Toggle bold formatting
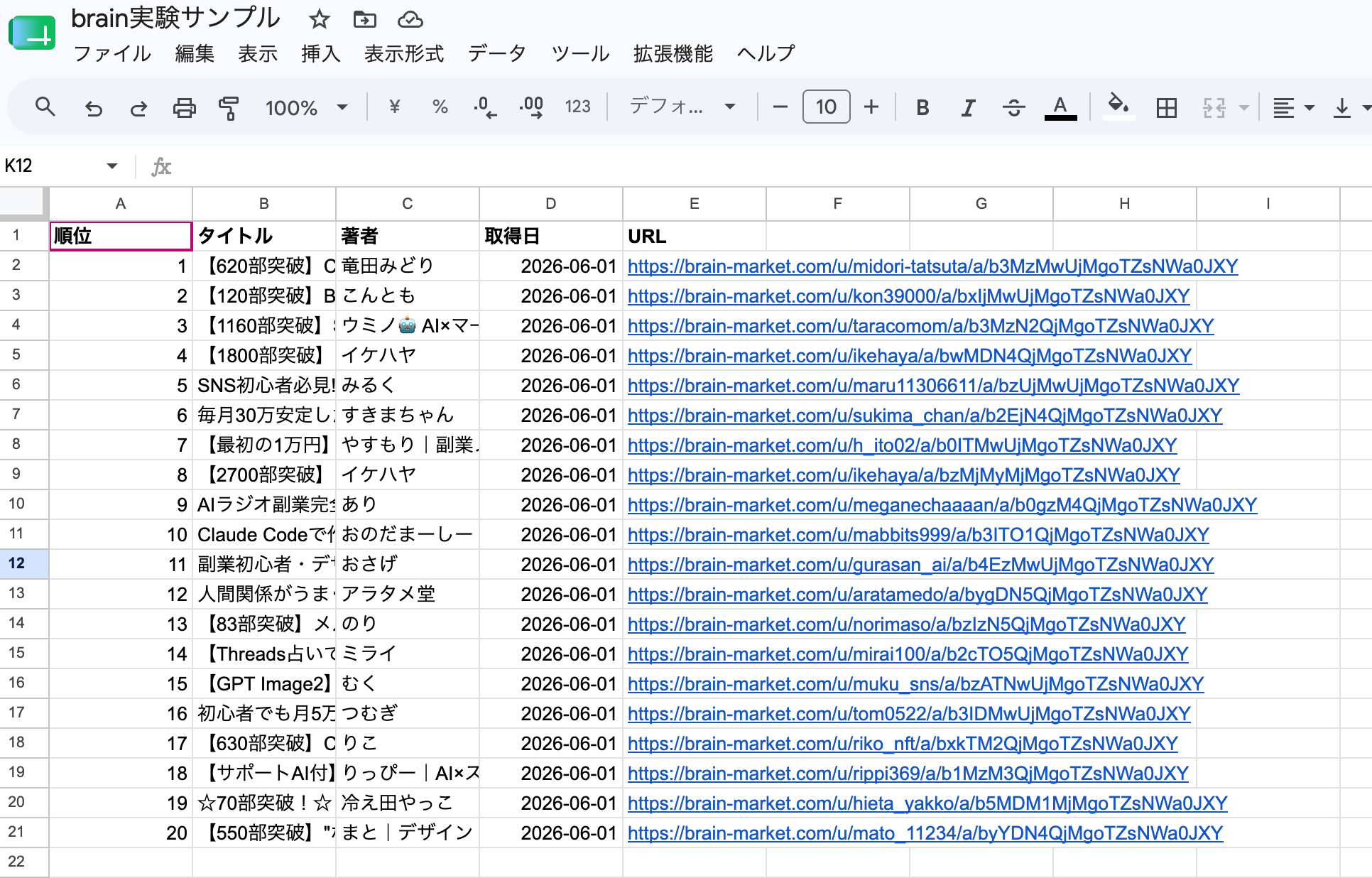Viewport: 1372px width, 878px height. coord(922,107)
